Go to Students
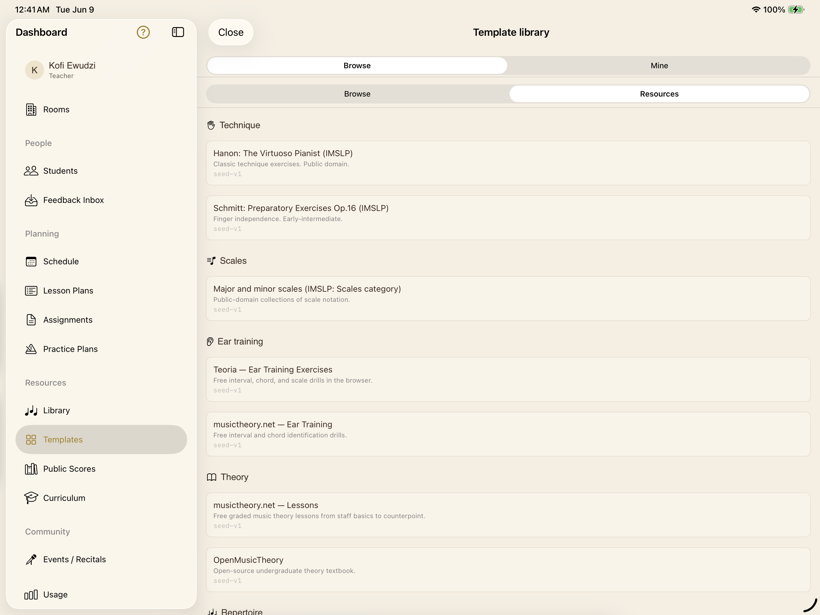 101,170
